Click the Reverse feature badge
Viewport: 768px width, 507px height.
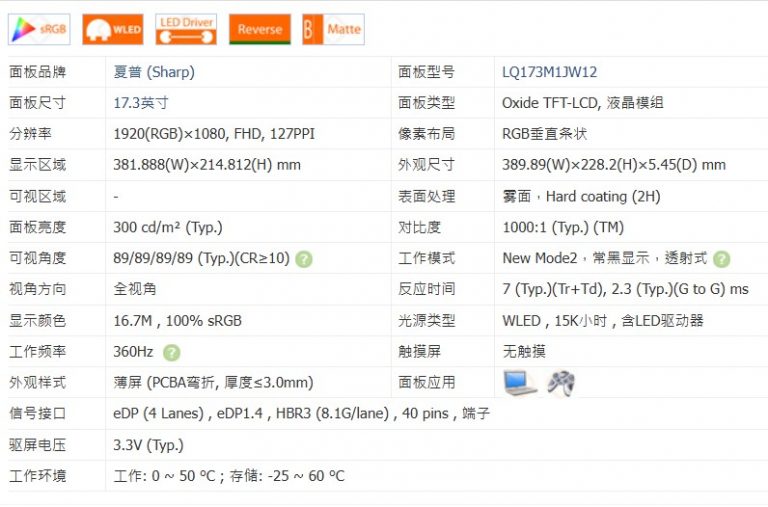[x=260, y=30]
